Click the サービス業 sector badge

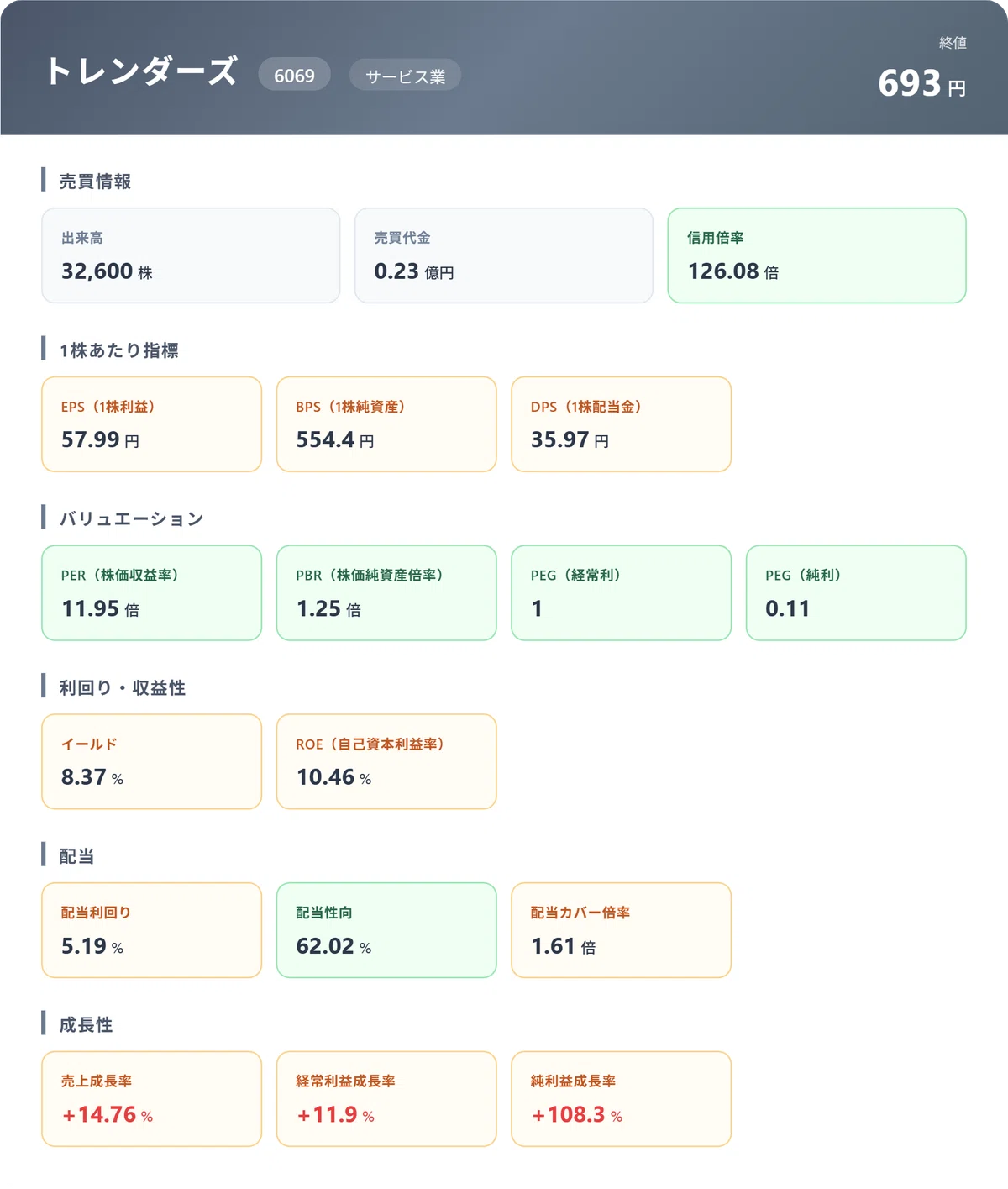[405, 76]
